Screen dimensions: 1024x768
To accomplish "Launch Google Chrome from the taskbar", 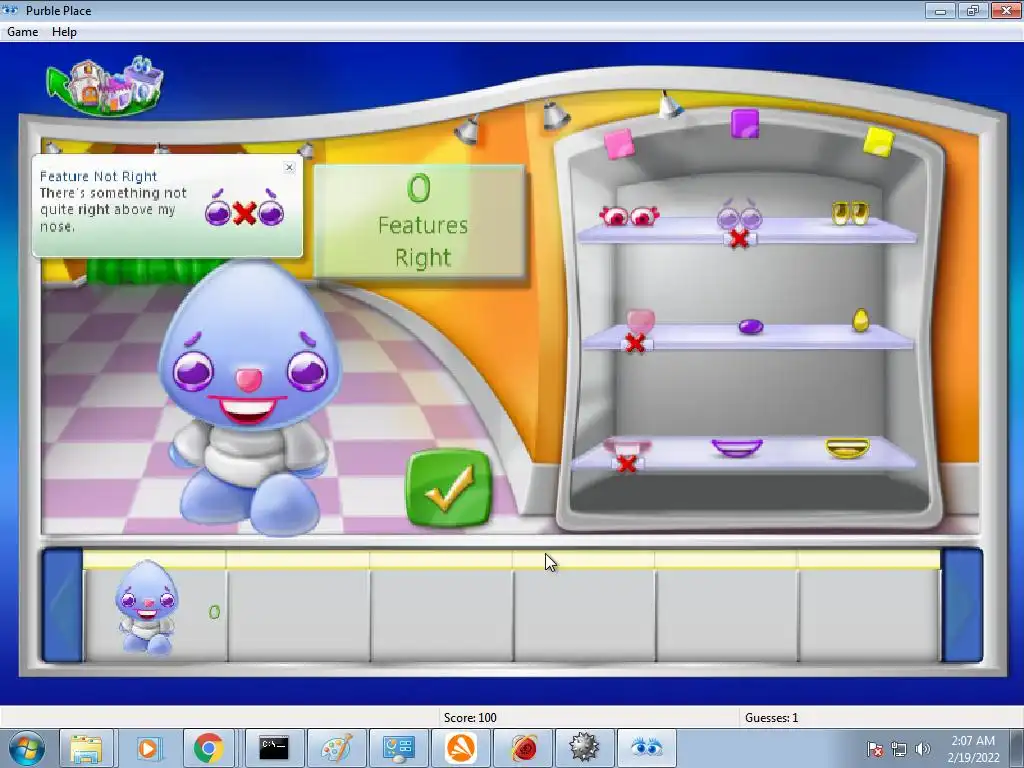I will (209, 748).
